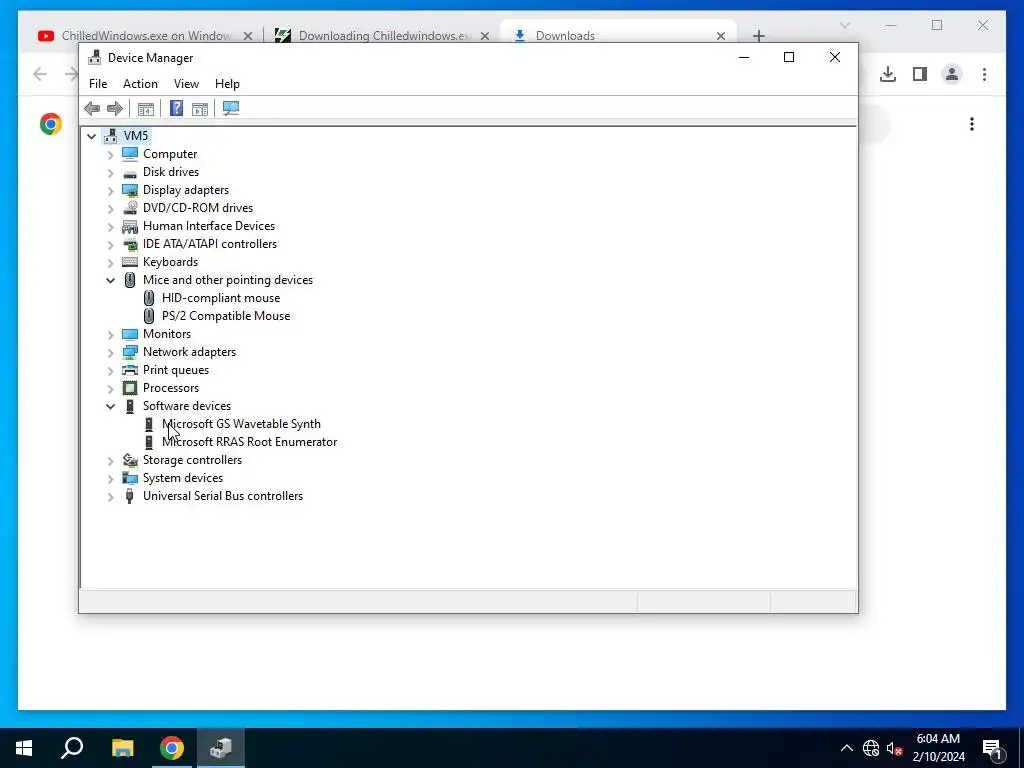Select the Display adapters category icon

coord(130,190)
